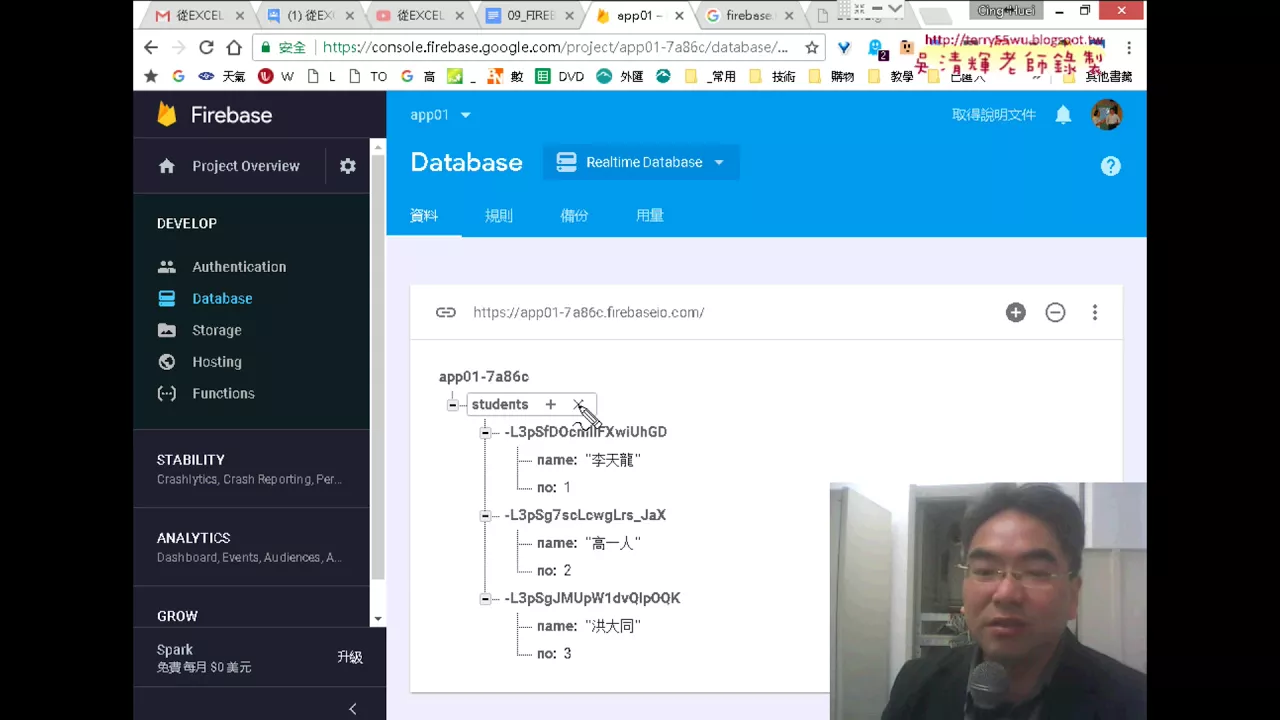Open notifications bell
The width and height of the screenshot is (1280, 720).
[x=1063, y=115]
